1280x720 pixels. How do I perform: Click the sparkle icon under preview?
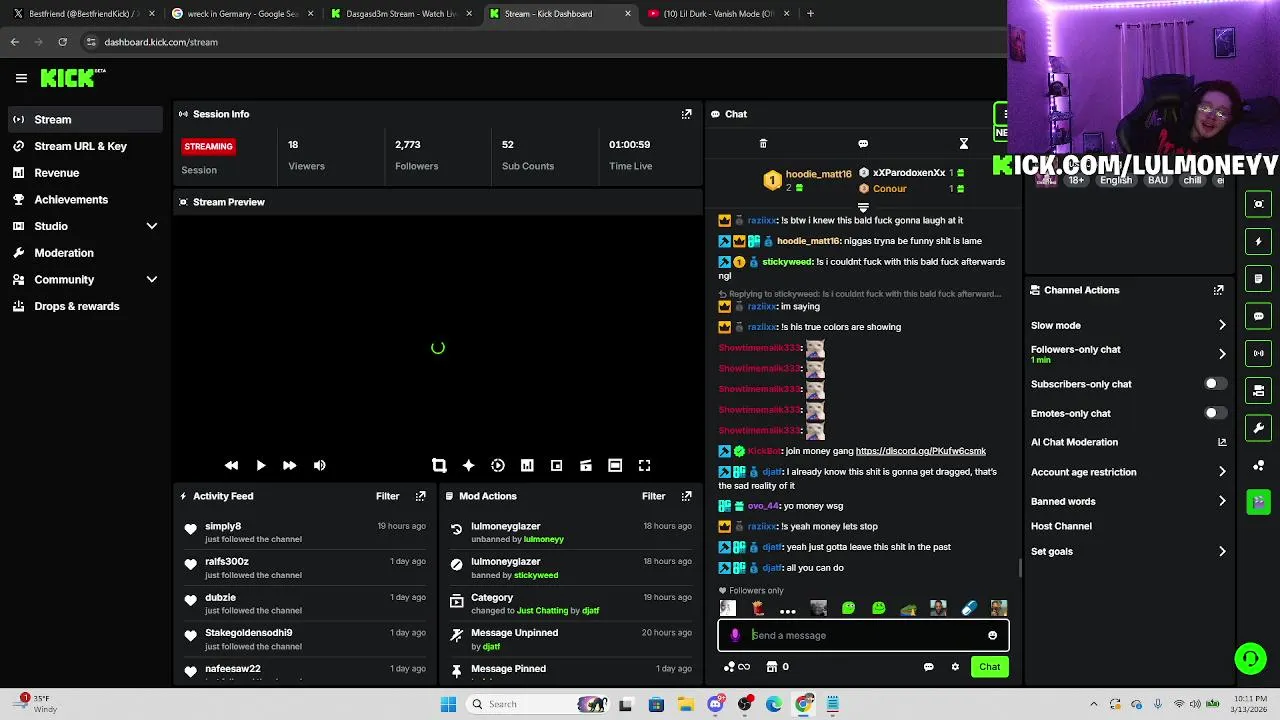[x=468, y=465]
